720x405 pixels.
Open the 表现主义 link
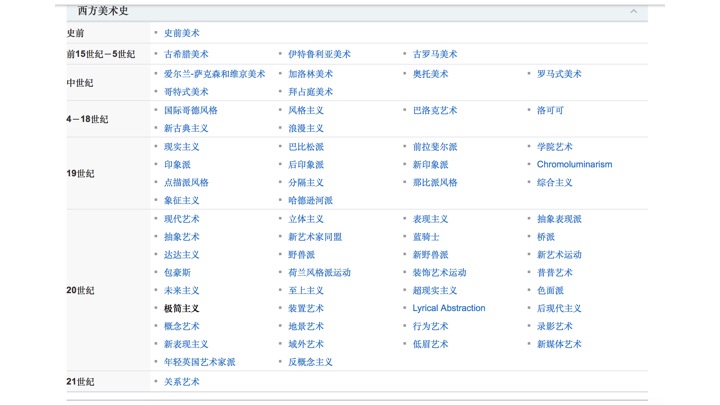430,219
